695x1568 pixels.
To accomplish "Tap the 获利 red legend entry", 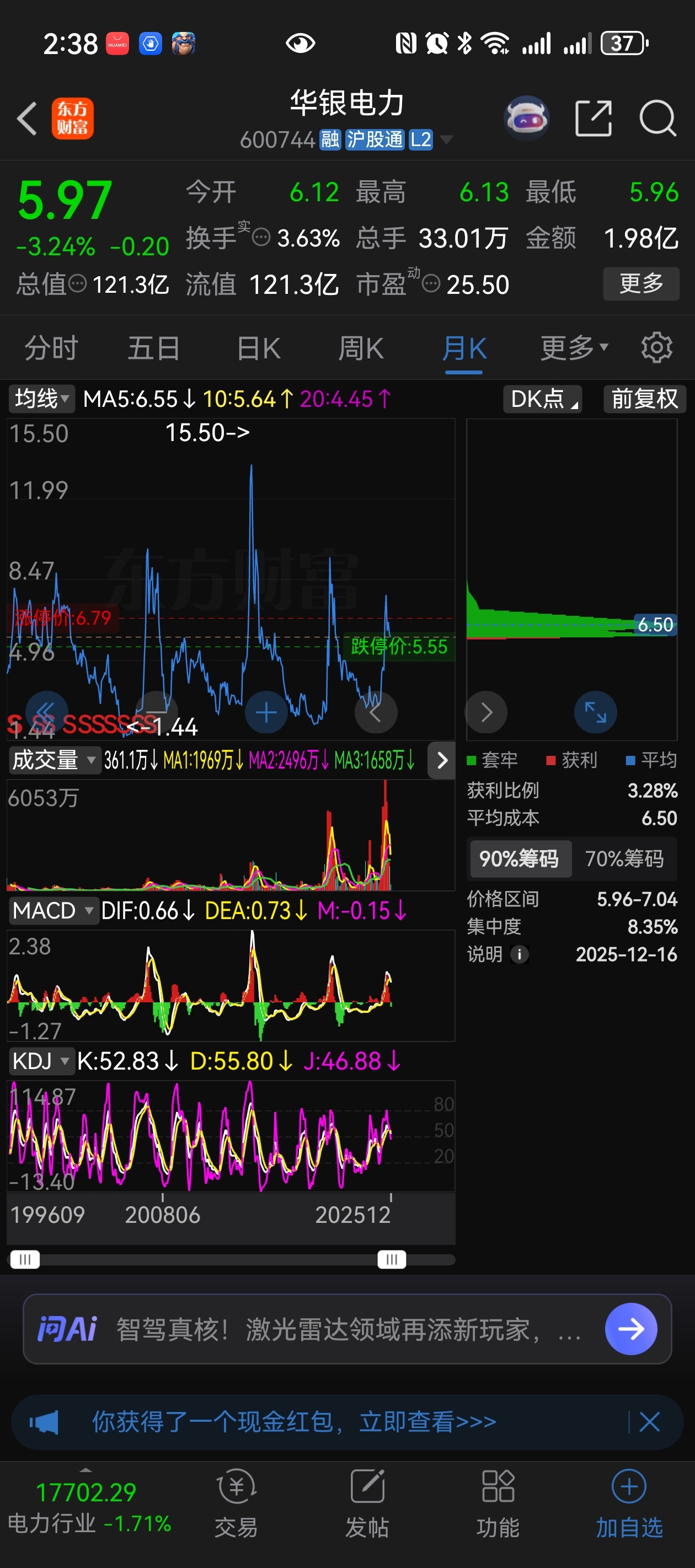I will [572, 760].
